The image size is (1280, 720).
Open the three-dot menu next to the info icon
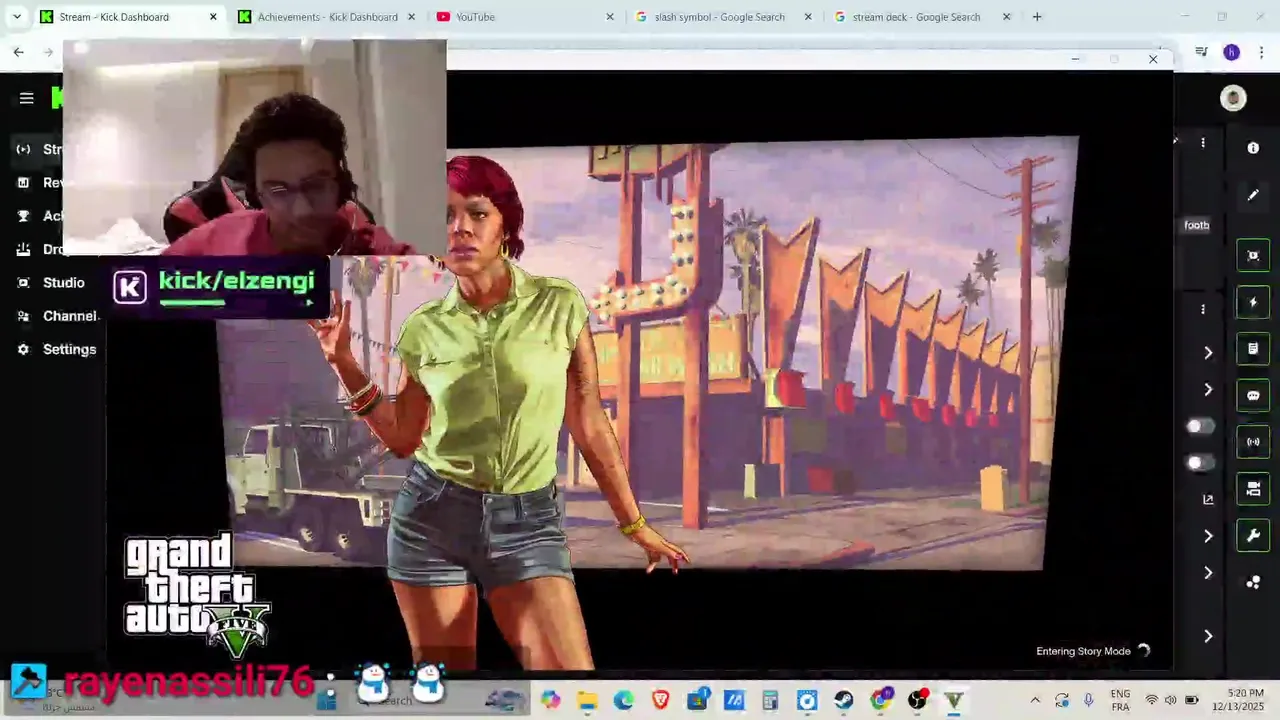[1203, 143]
